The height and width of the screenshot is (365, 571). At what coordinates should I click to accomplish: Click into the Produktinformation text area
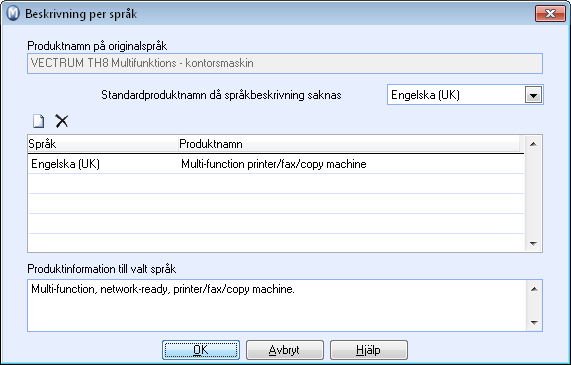[277, 306]
